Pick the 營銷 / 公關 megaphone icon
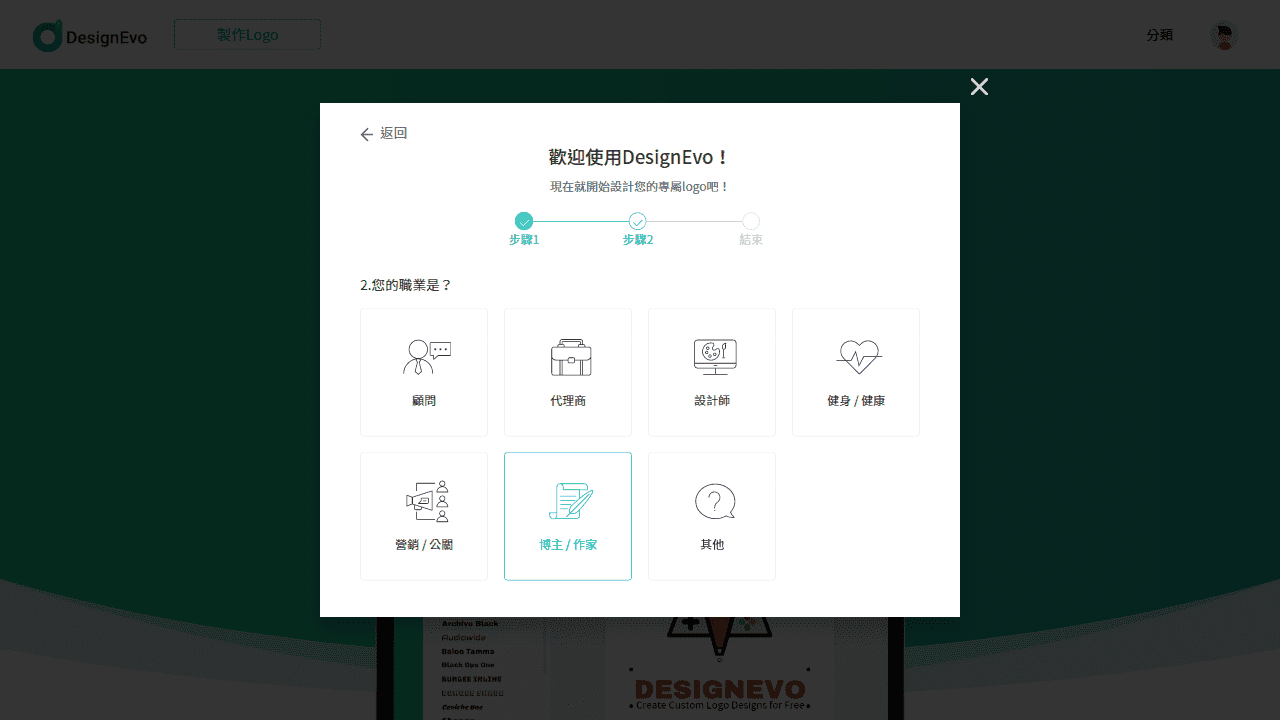This screenshot has width=1280, height=720. click(423, 500)
